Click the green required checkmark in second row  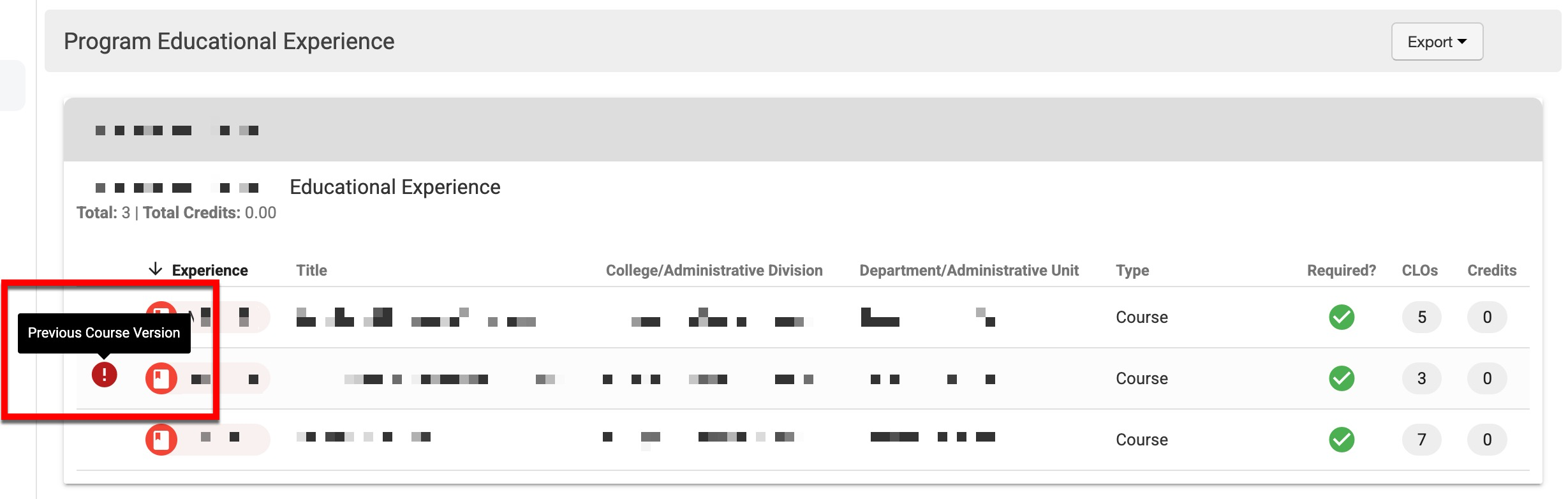tap(1341, 378)
